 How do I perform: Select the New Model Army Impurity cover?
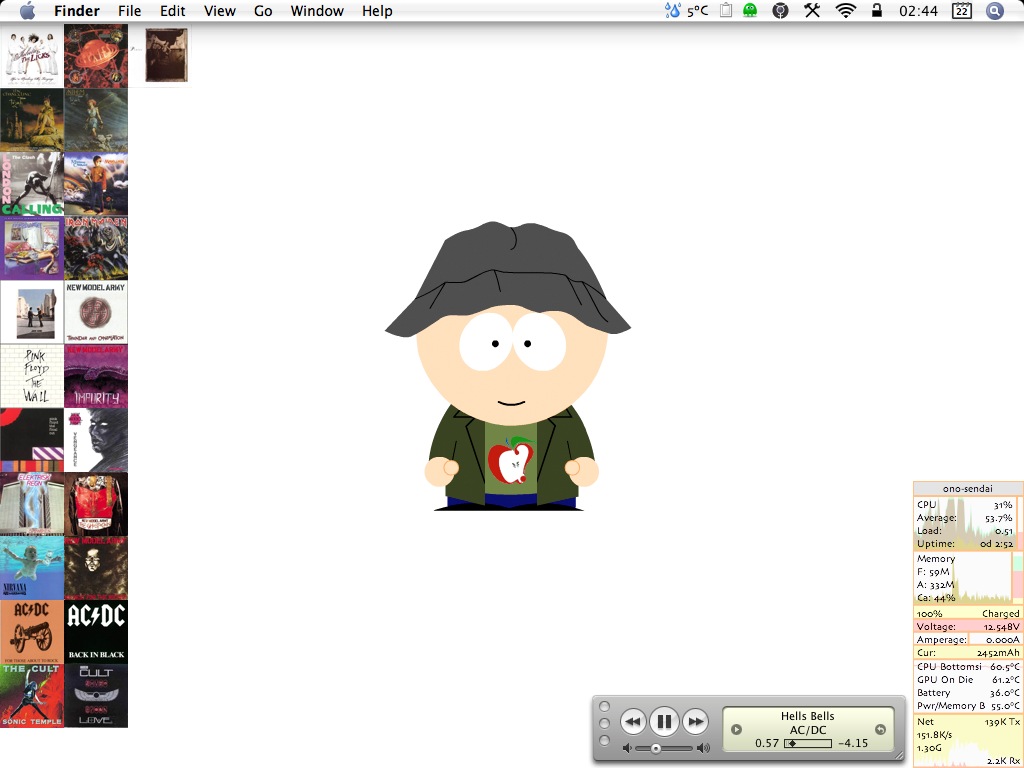click(x=96, y=377)
